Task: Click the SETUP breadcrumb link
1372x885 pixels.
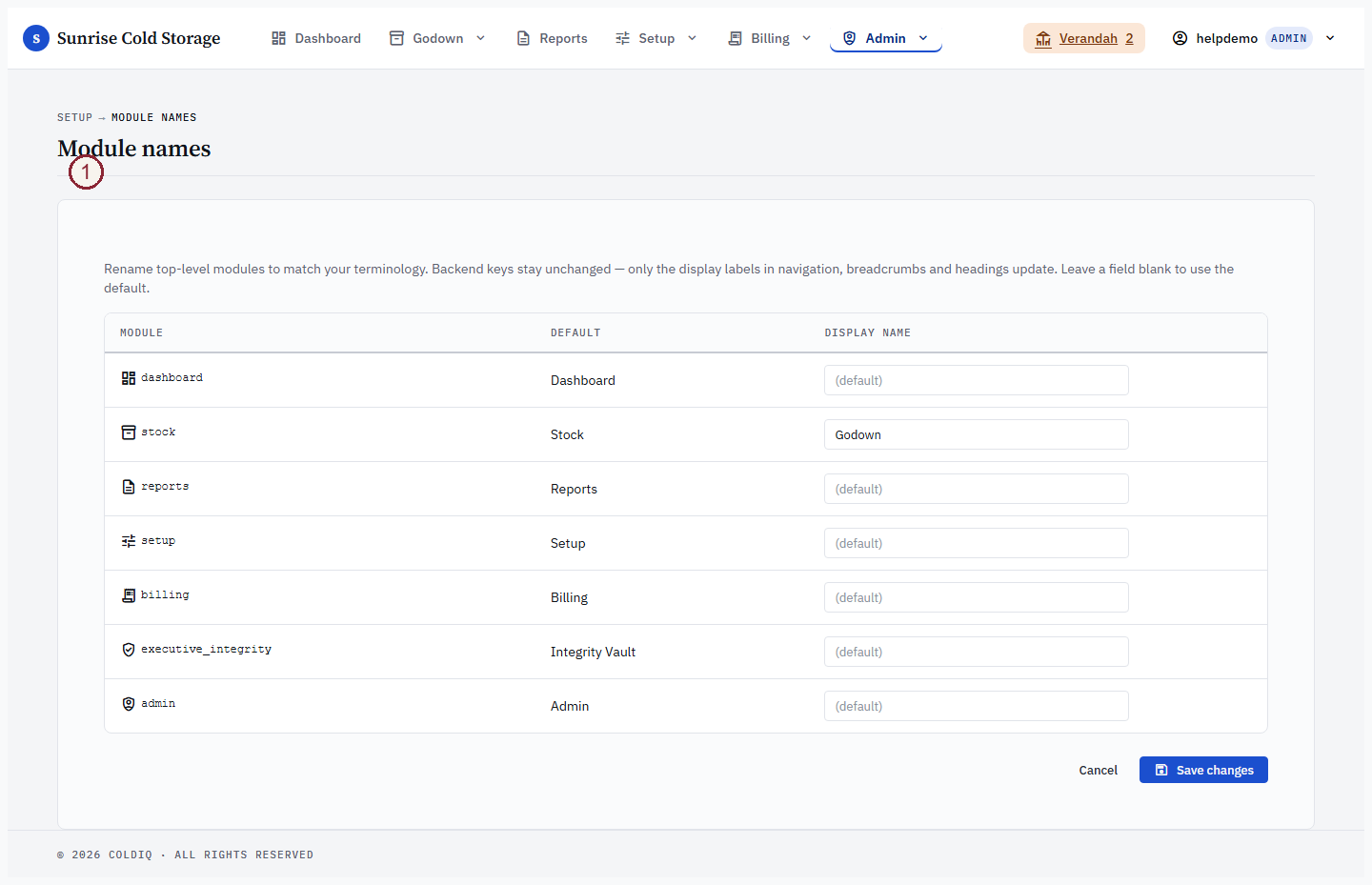Action: click(x=74, y=117)
